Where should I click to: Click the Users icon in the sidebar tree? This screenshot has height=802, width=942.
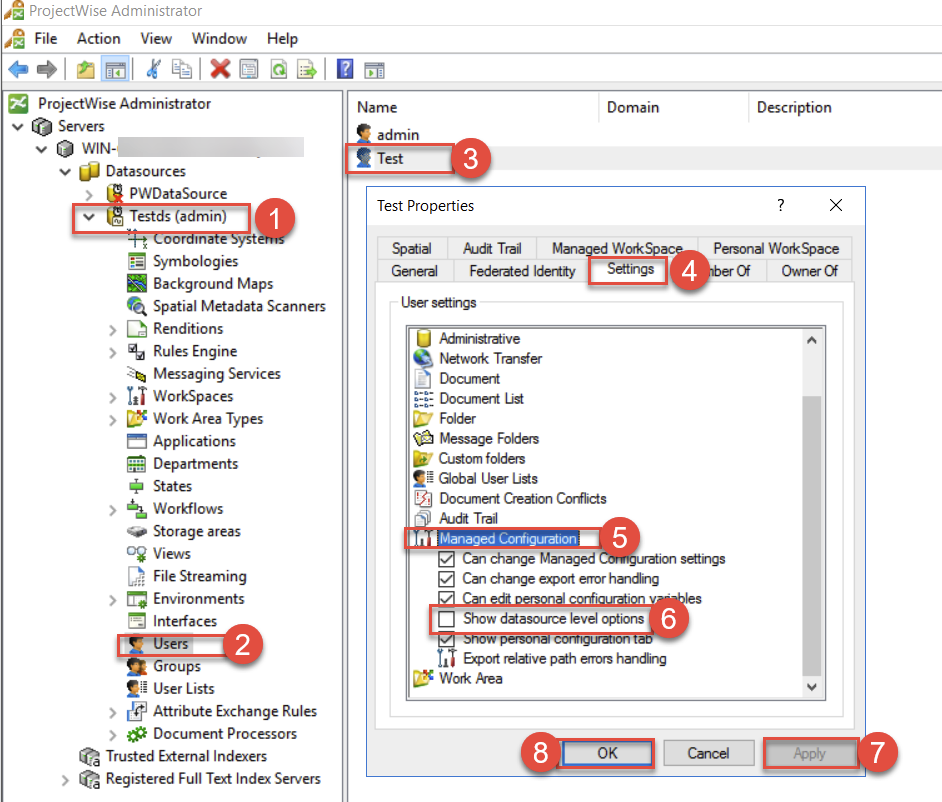(x=137, y=644)
